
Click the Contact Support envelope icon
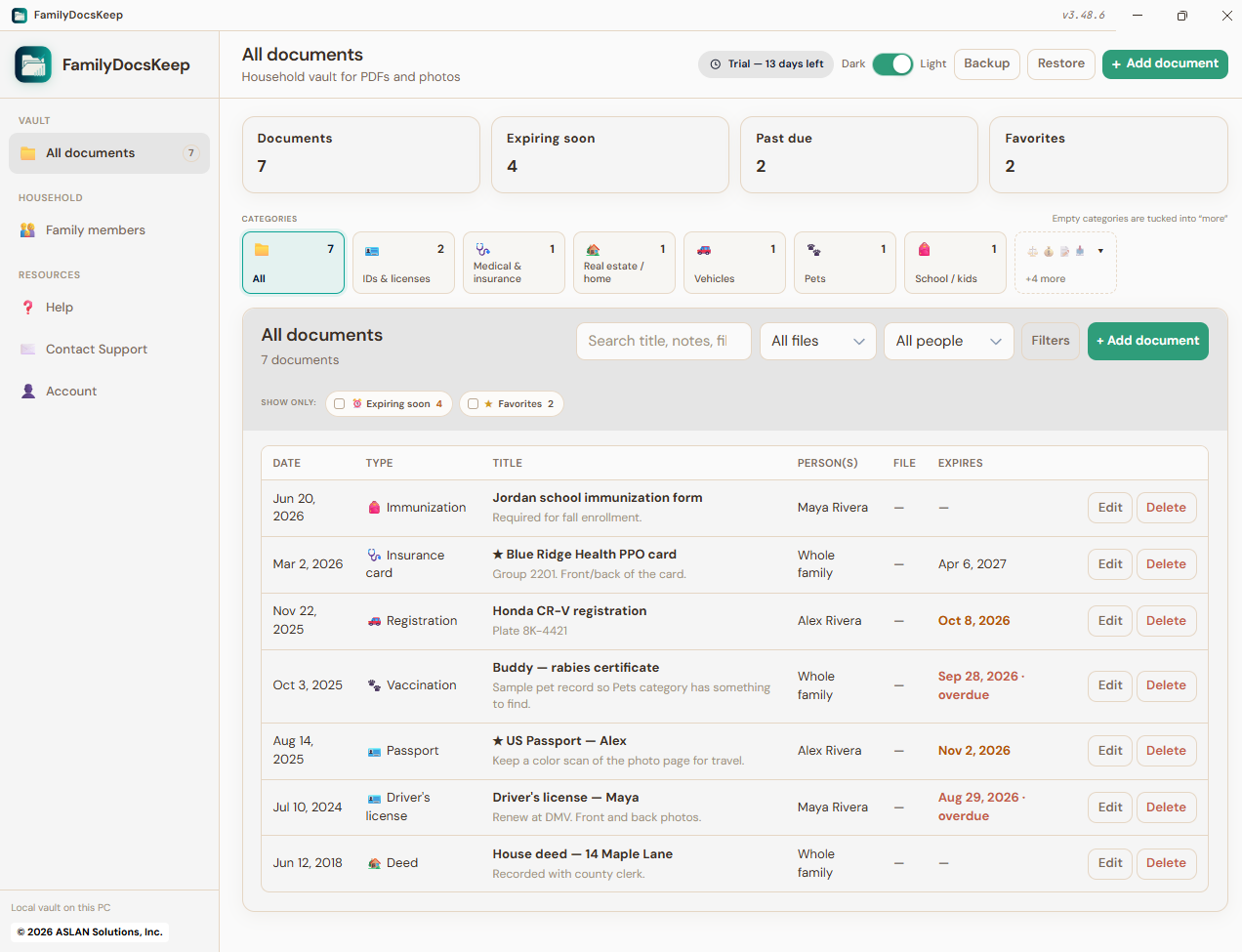point(27,350)
